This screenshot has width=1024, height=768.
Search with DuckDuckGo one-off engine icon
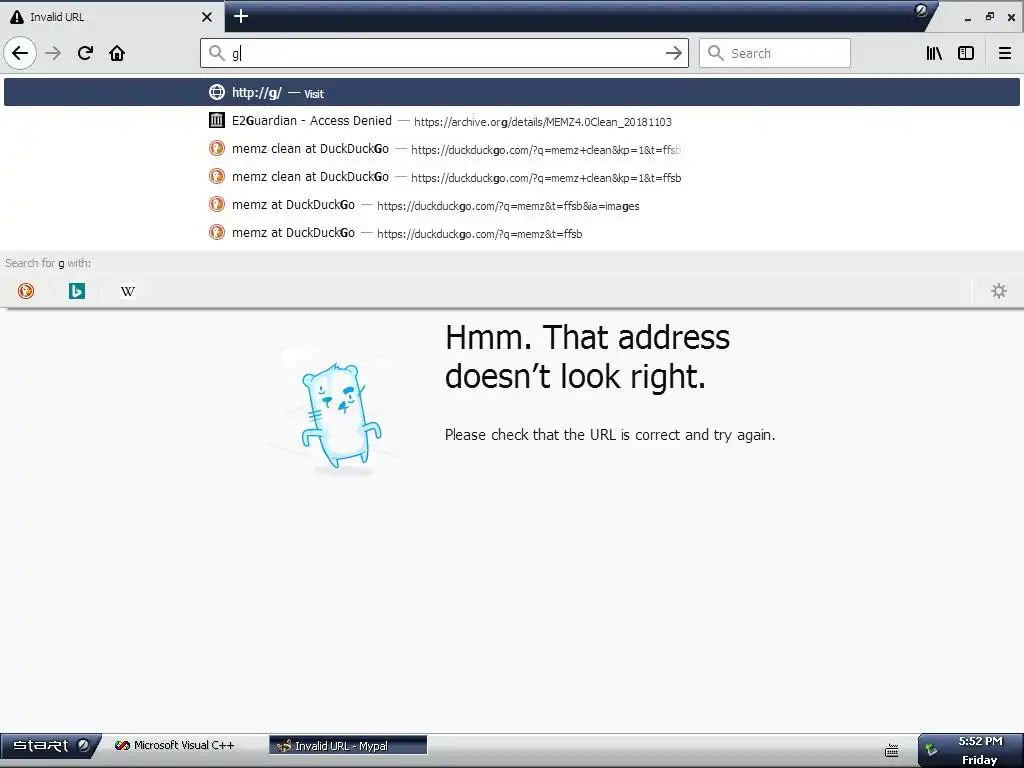pyautogui.click(x=25, y=291)
